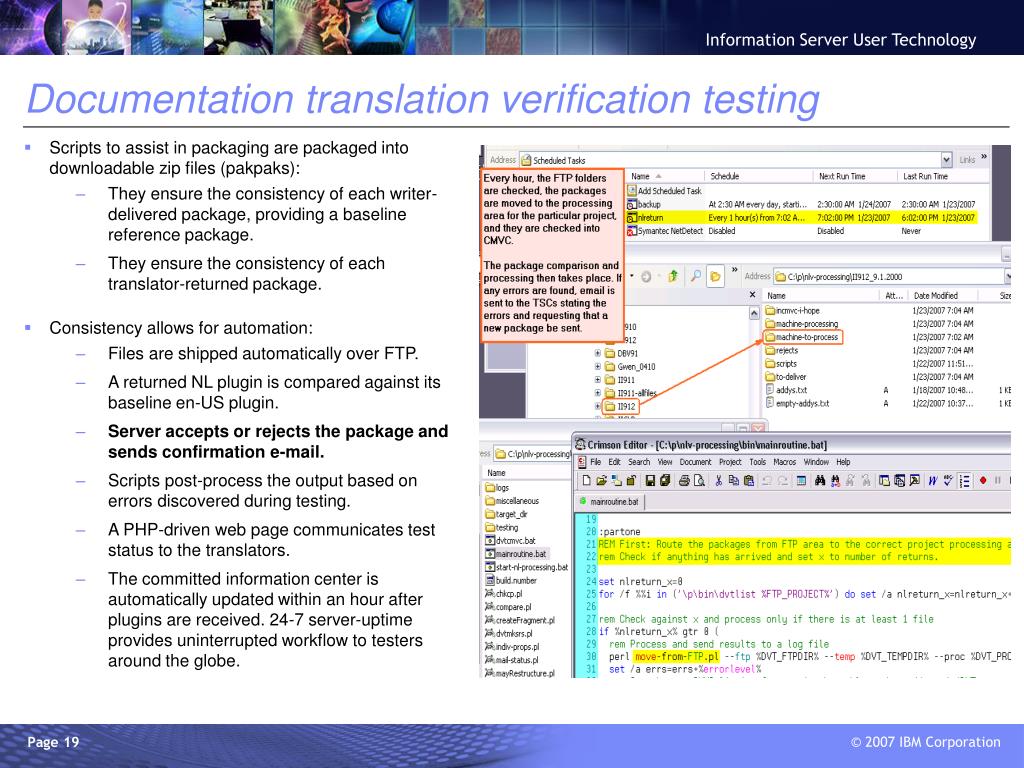The height and width of the screenshot is (768, 1024).
Task: Click red Record Macro button in Crimson Editor
Action: 983,481
